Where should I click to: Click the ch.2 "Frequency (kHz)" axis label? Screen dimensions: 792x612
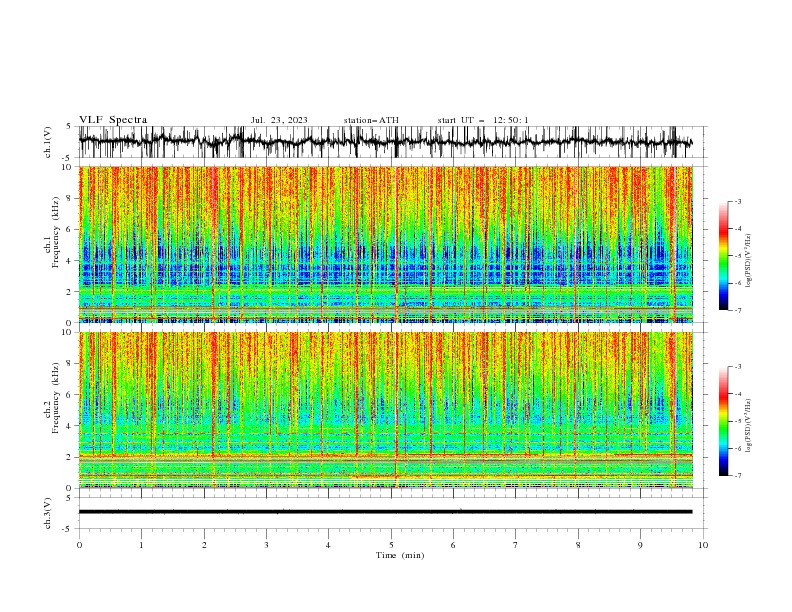[x=55, y=398]
